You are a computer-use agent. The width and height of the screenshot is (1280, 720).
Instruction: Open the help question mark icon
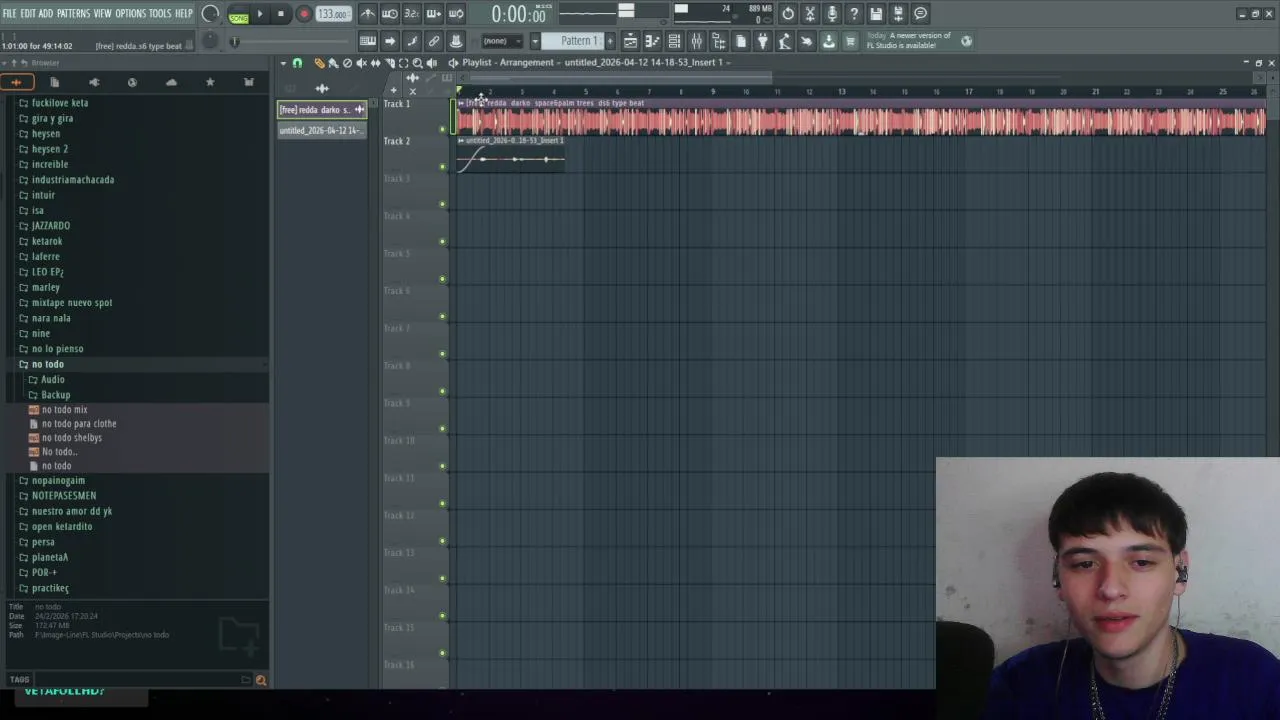coord(854,14)
